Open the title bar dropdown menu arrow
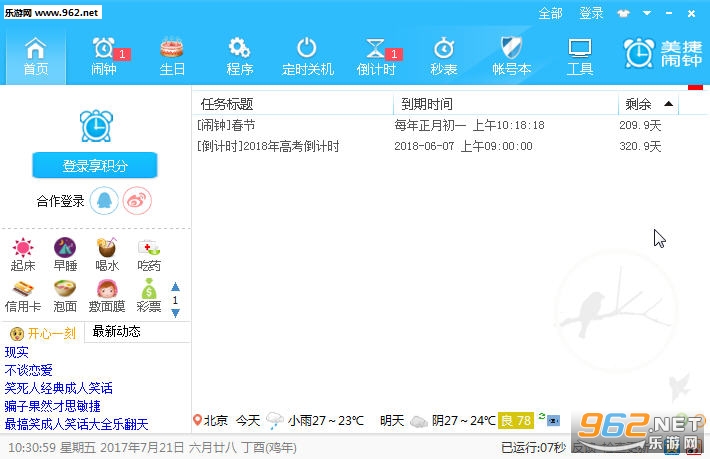The width and height of the screenshot is (710, 459). point(647,13)
